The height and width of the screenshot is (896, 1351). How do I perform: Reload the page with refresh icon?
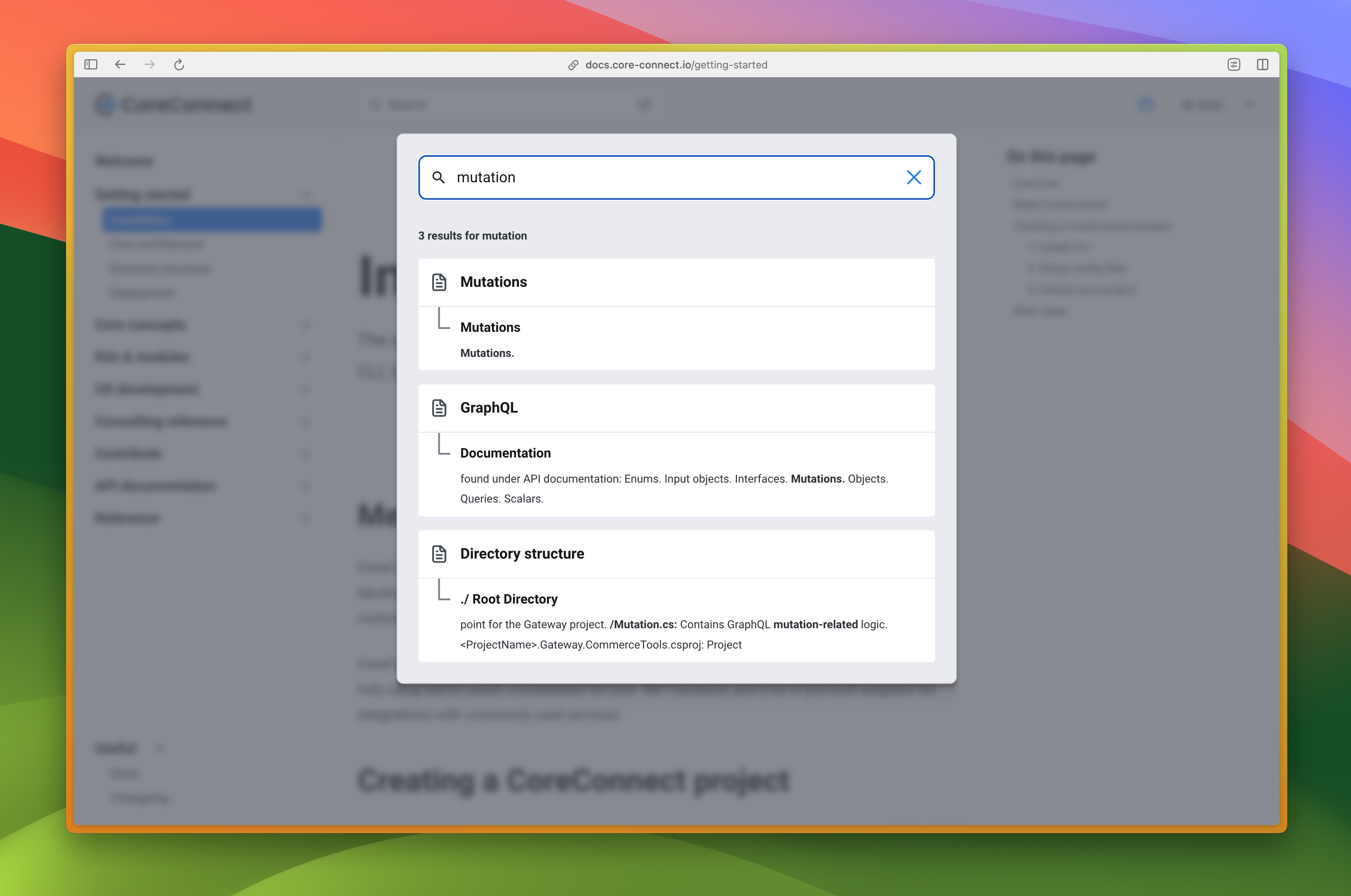tap(179, 64)
